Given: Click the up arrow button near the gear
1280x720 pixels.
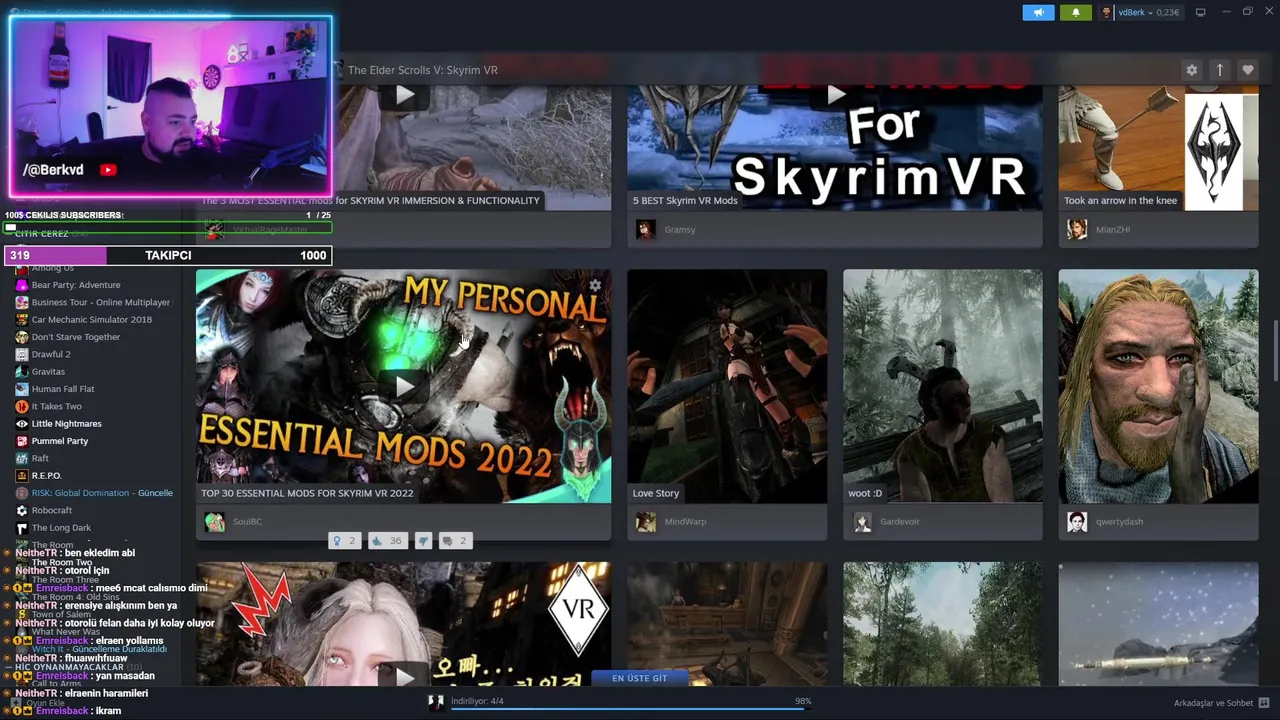Looking at the screenshot, I should point(1219,70).
